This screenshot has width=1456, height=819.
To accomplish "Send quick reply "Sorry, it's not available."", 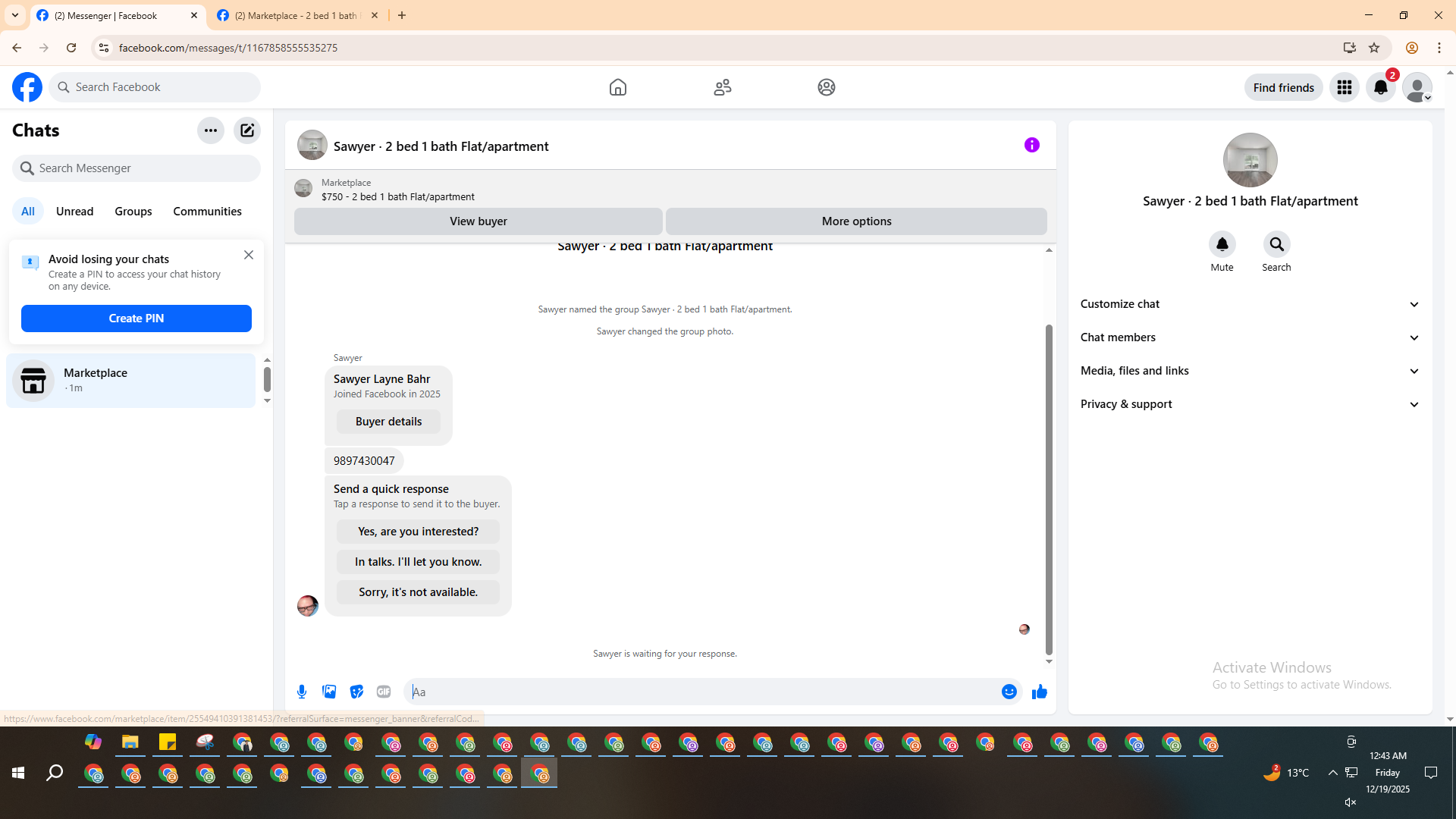I will pos(418,592).
